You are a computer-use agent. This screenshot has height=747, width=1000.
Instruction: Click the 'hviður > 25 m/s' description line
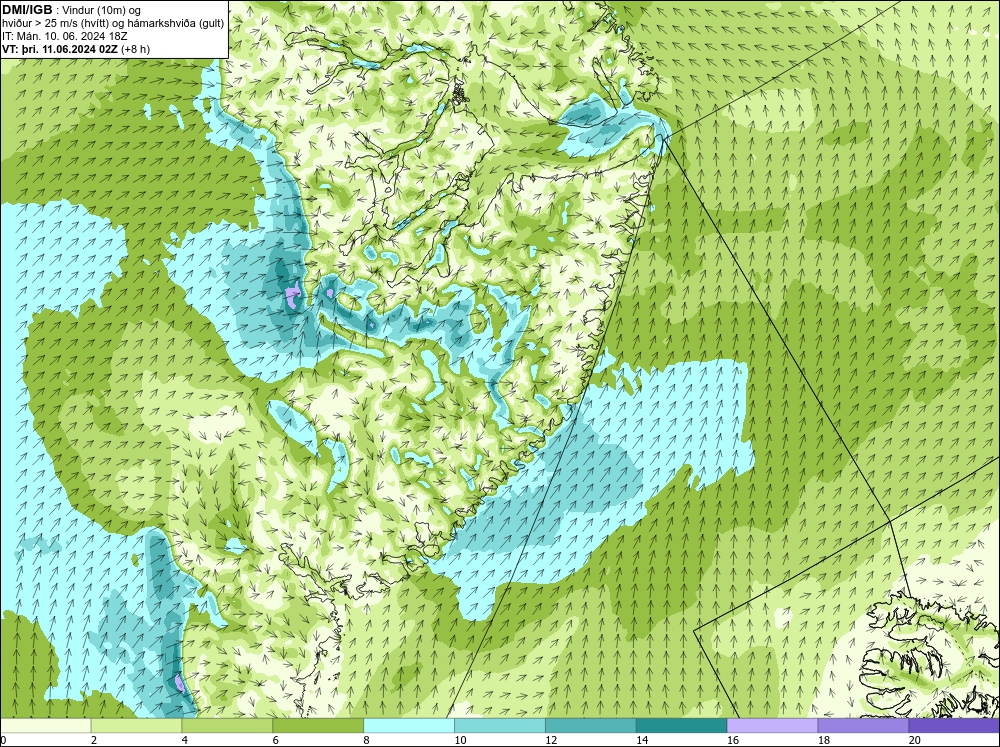tap(113, 24)
